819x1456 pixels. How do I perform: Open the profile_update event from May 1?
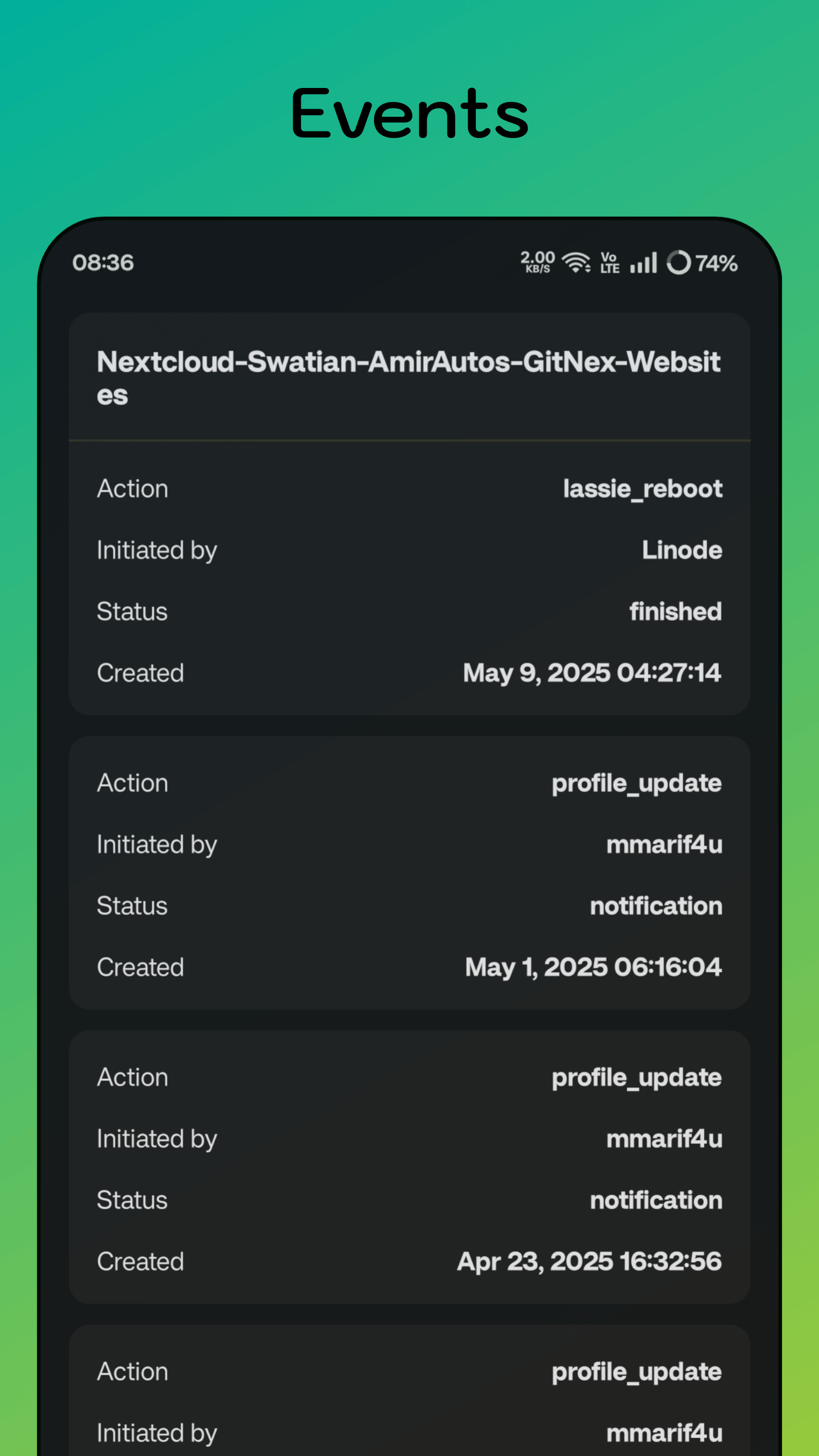tap(636, 784)
